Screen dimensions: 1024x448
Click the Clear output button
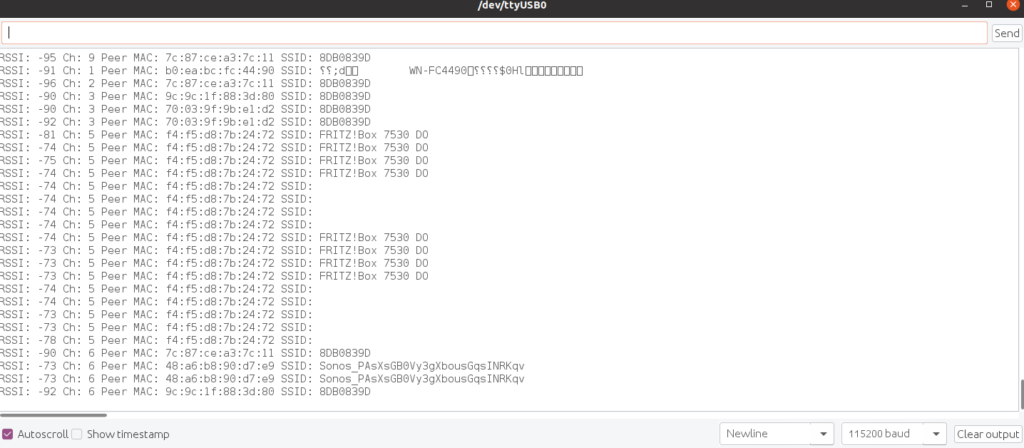point(985,434)
